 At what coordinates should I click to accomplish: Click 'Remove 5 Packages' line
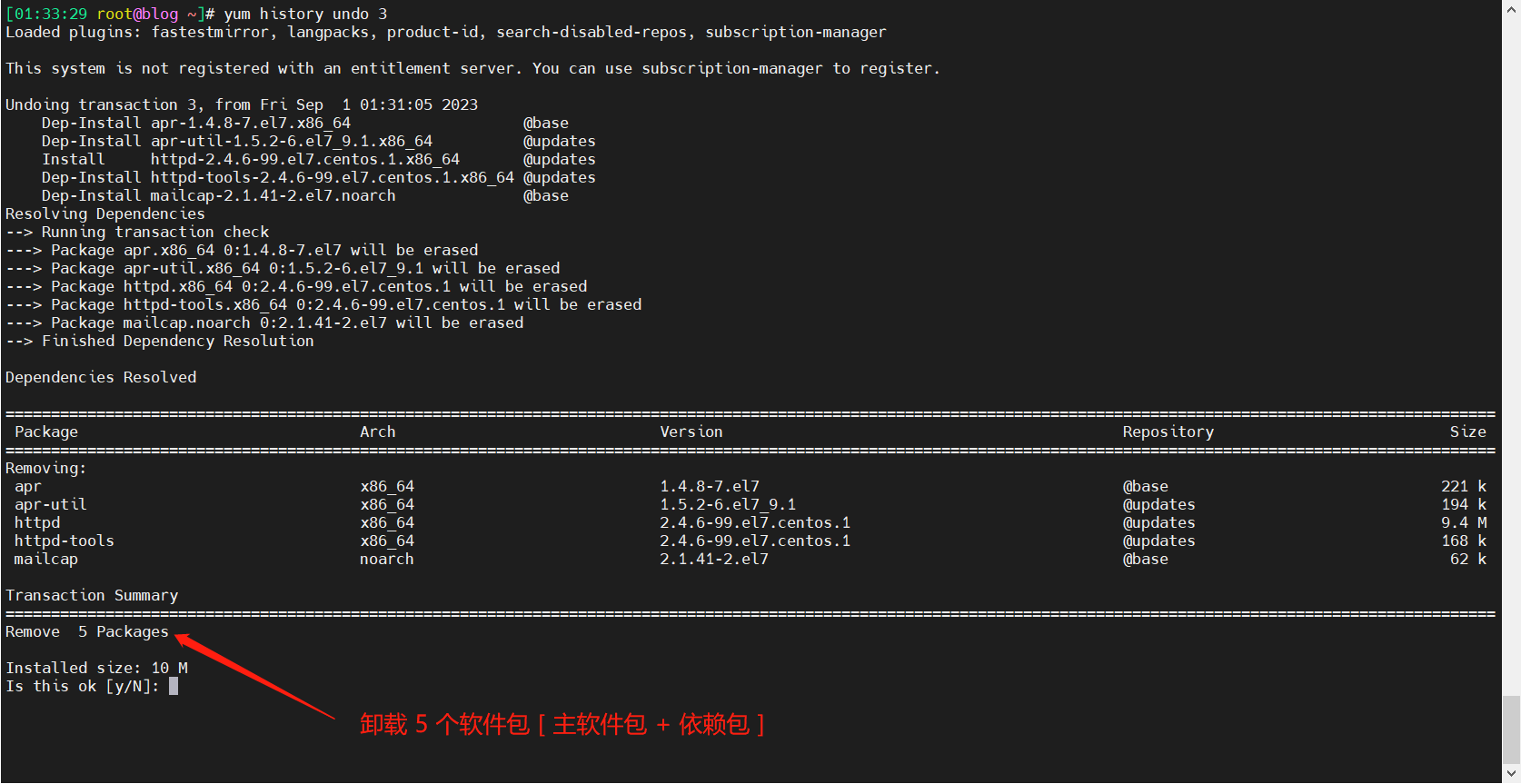pos(87,631)
